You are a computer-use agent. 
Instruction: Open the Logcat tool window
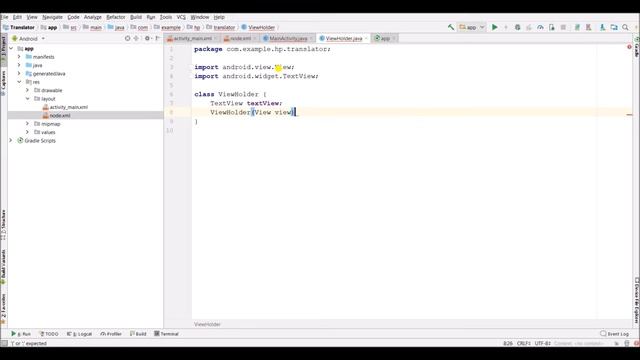click(x=80, y=334)
